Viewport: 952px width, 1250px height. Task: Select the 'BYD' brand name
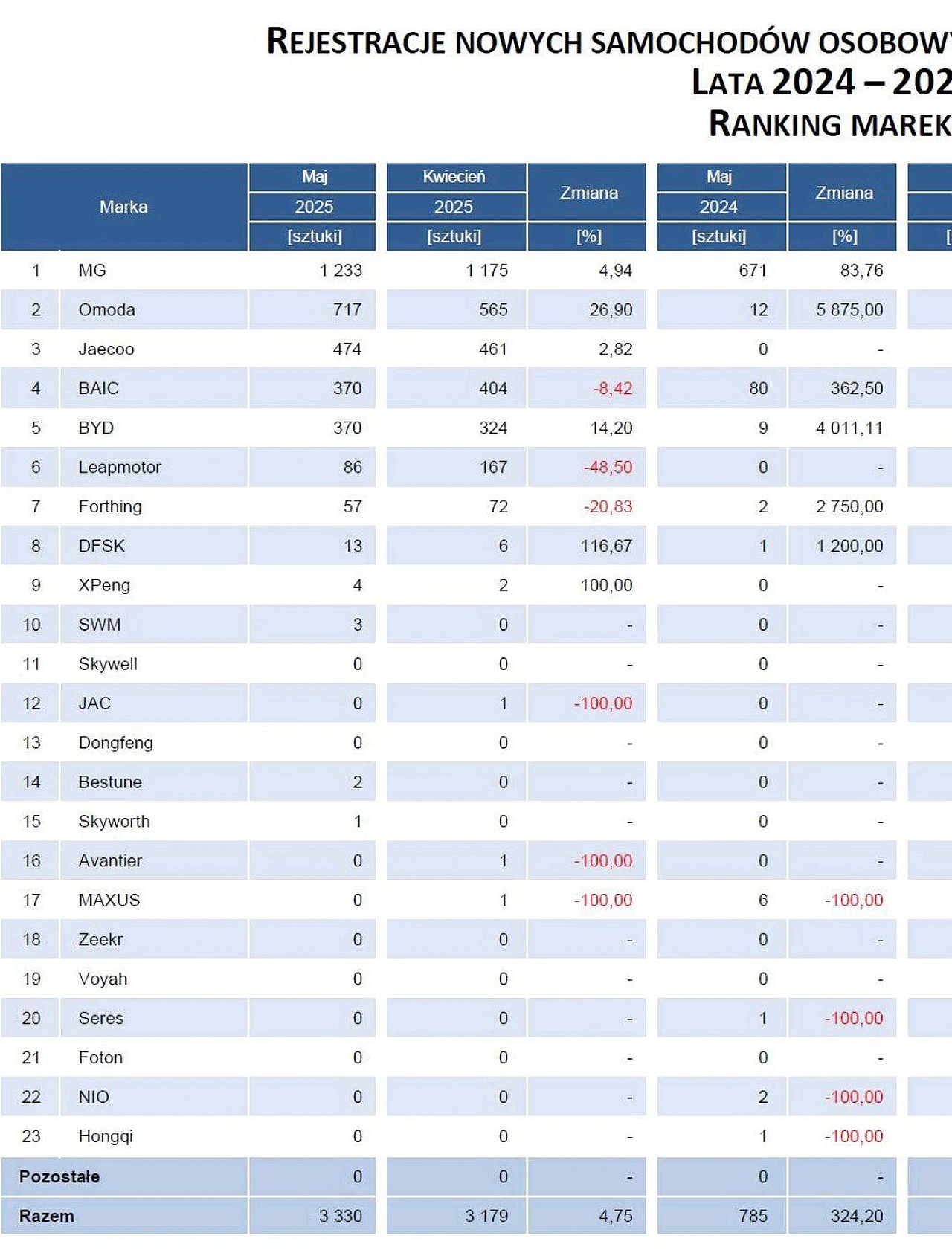point(96,428)
